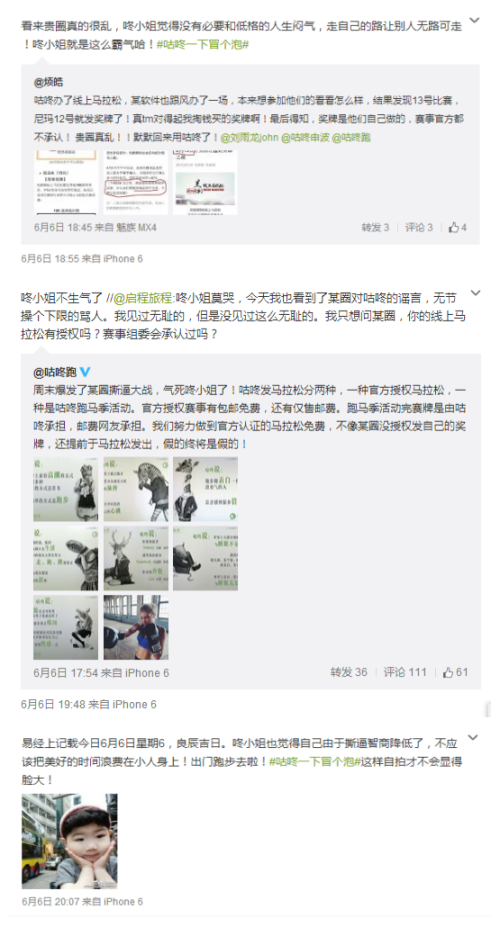Click the @刘雨龙john mention
This screenshot has width=500, height=927.
[249, 137]
